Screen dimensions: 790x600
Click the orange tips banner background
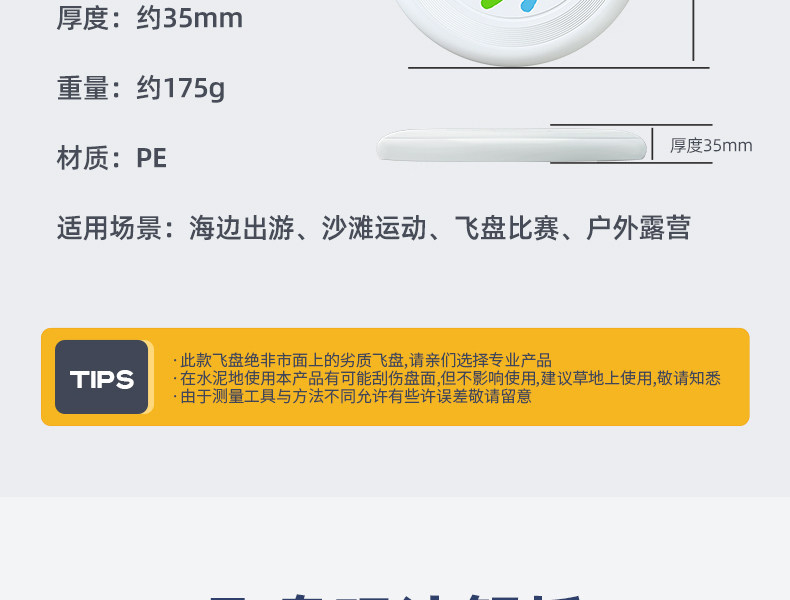(395, 377)
